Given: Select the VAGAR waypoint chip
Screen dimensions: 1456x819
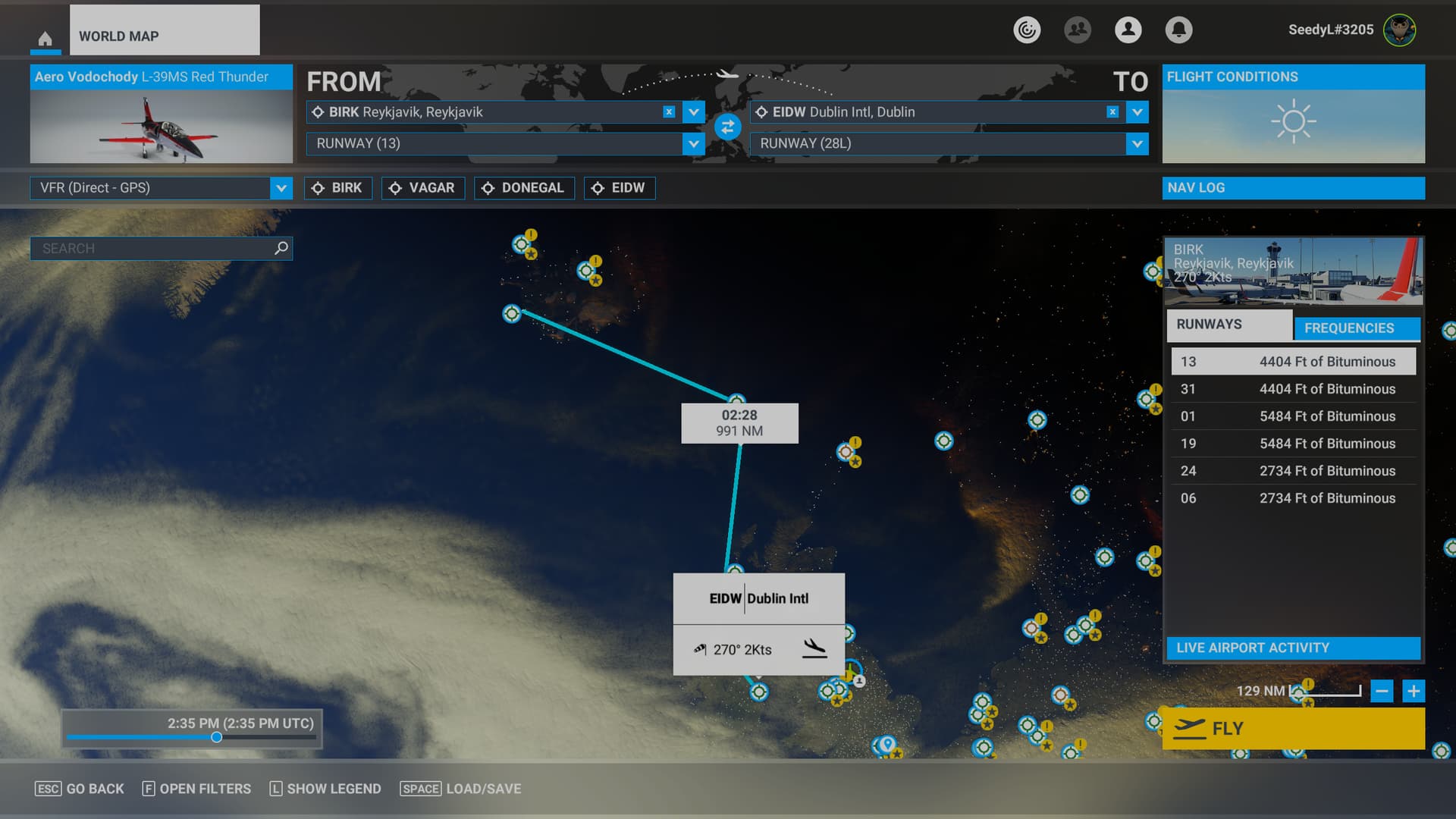Looking at the screenshot, I should coord(422,188).
